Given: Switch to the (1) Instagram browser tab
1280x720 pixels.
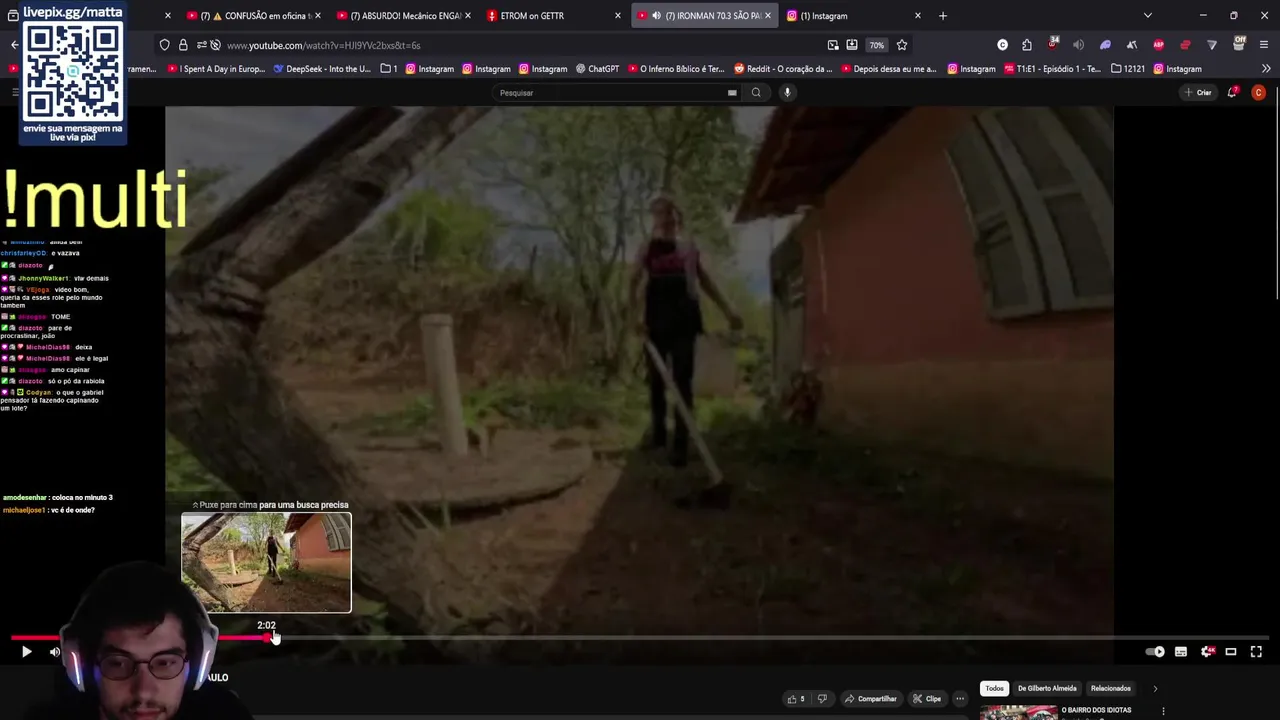Looking at the screenshot, I should point(853,16).
